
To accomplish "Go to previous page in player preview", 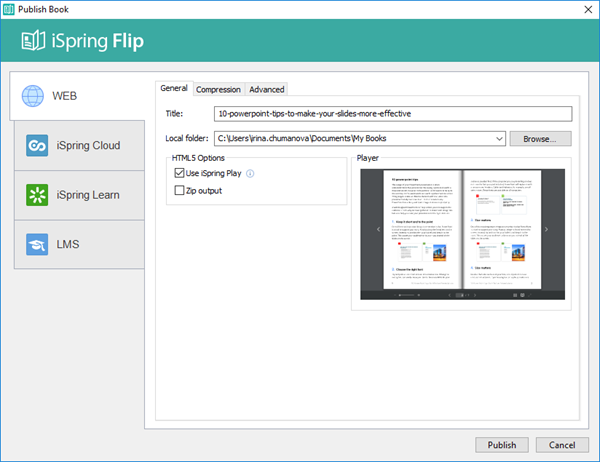I will click(x=377, y=229).
